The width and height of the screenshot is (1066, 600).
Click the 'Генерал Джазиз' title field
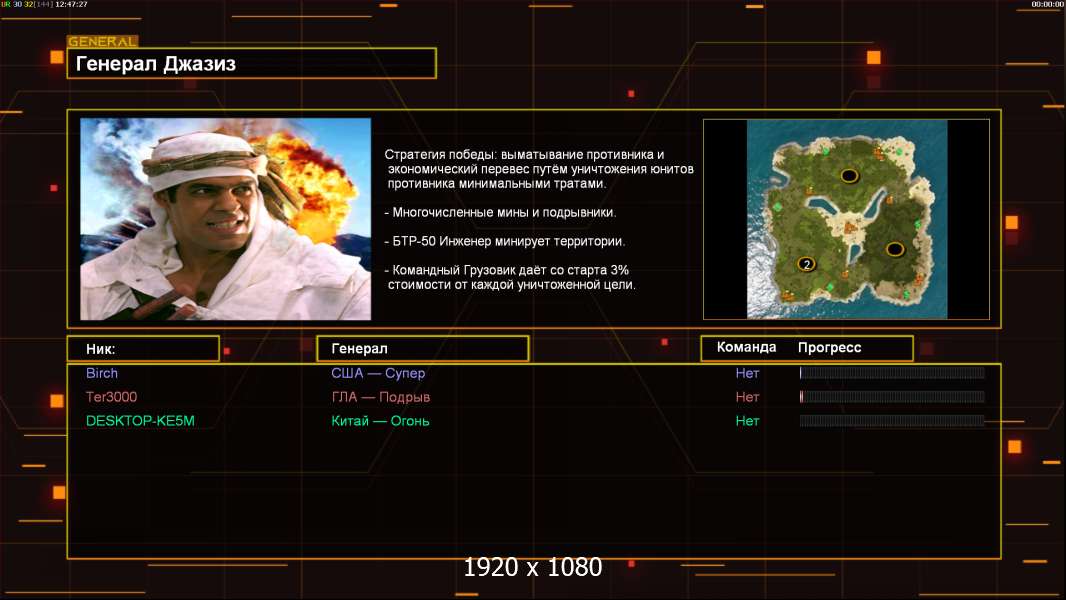pos(252,63)
